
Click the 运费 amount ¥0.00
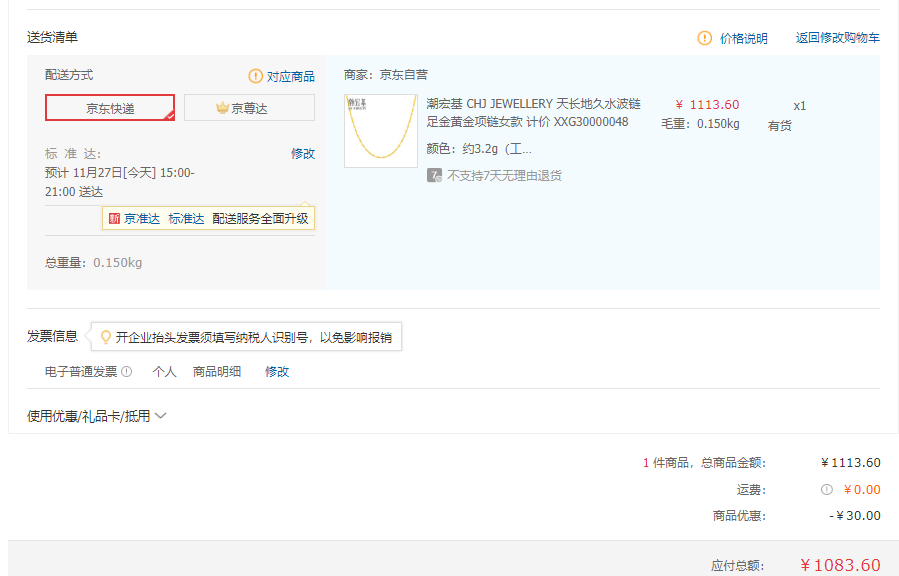tap(862, 489)
